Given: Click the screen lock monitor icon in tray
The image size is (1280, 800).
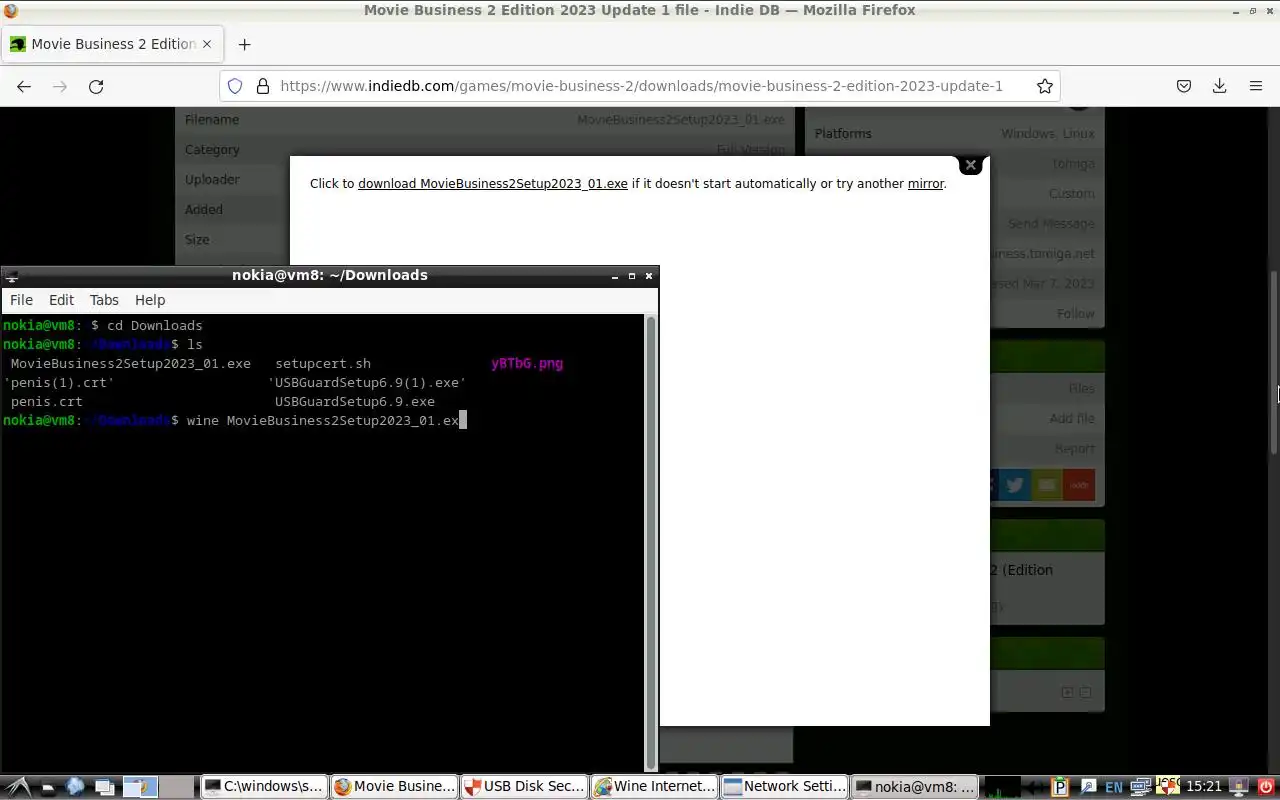Looking at the screenshot, I should point(1239,787).
